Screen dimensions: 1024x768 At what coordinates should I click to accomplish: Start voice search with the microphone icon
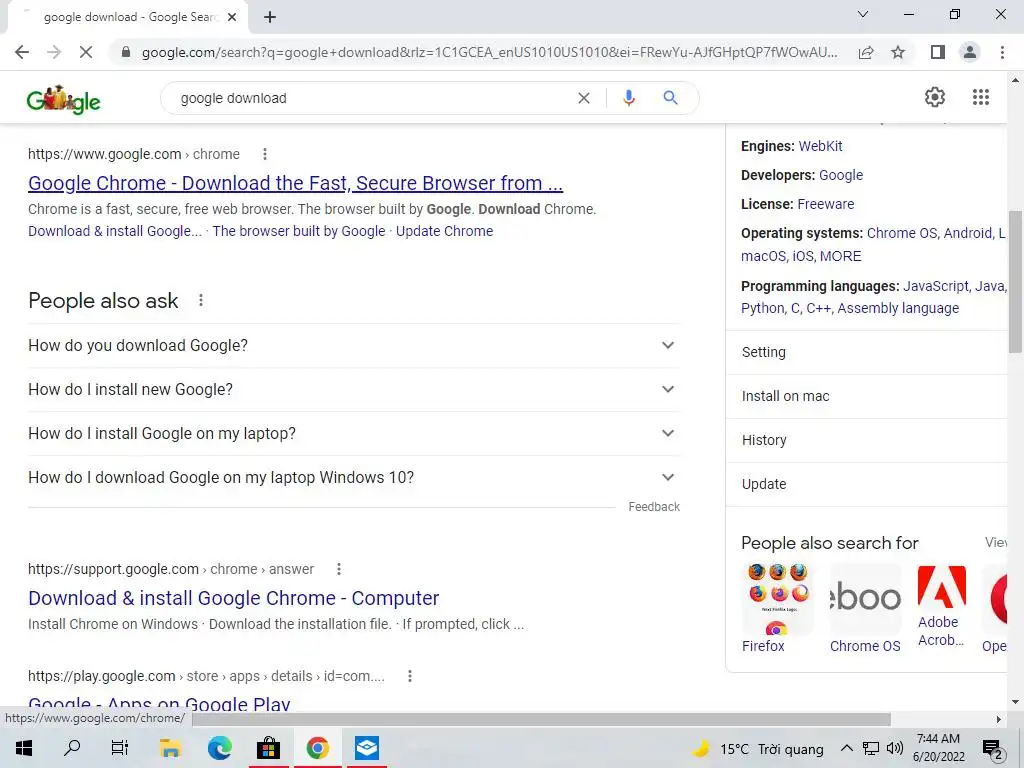tap(628, 98)
